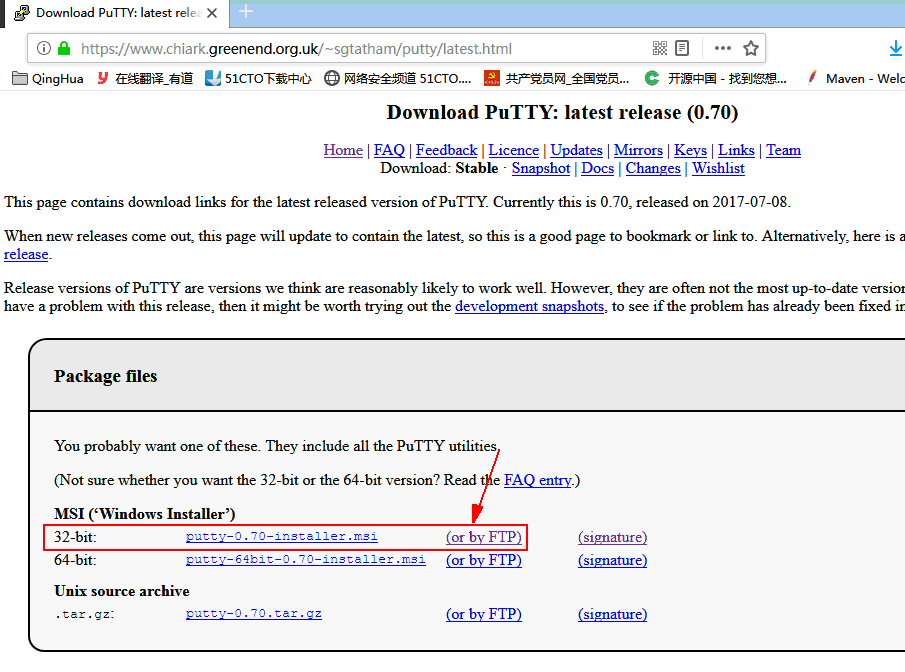
Task: Open the 51CTO下载中心 bookmark
Action: pyautogui.click(x=258, y=79)
